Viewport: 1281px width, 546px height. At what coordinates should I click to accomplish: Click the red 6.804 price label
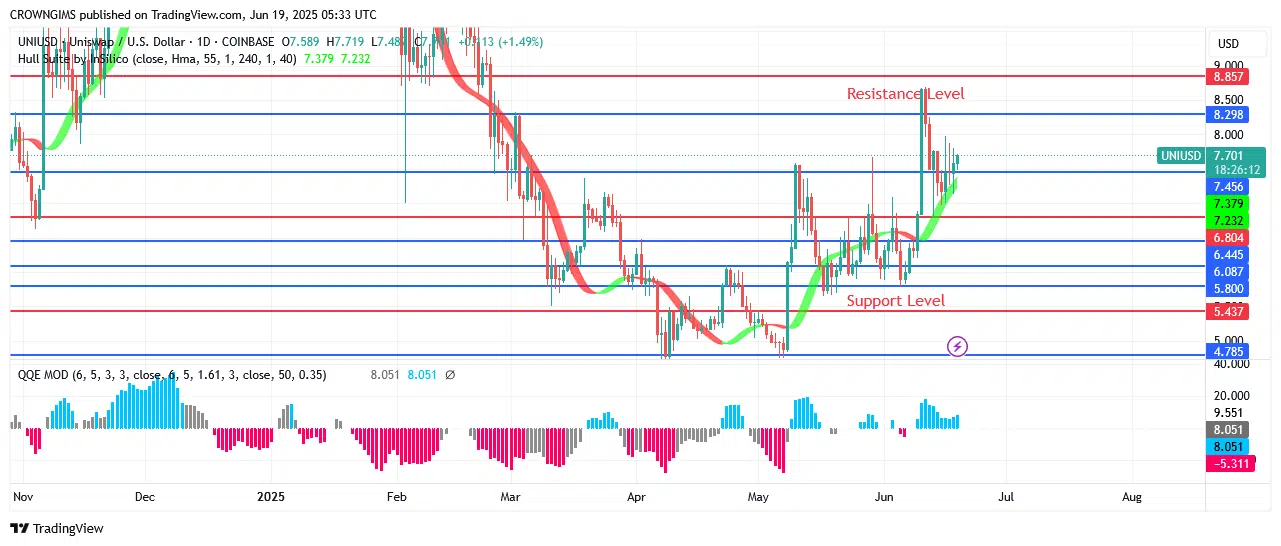click(x=1228, y=237)
